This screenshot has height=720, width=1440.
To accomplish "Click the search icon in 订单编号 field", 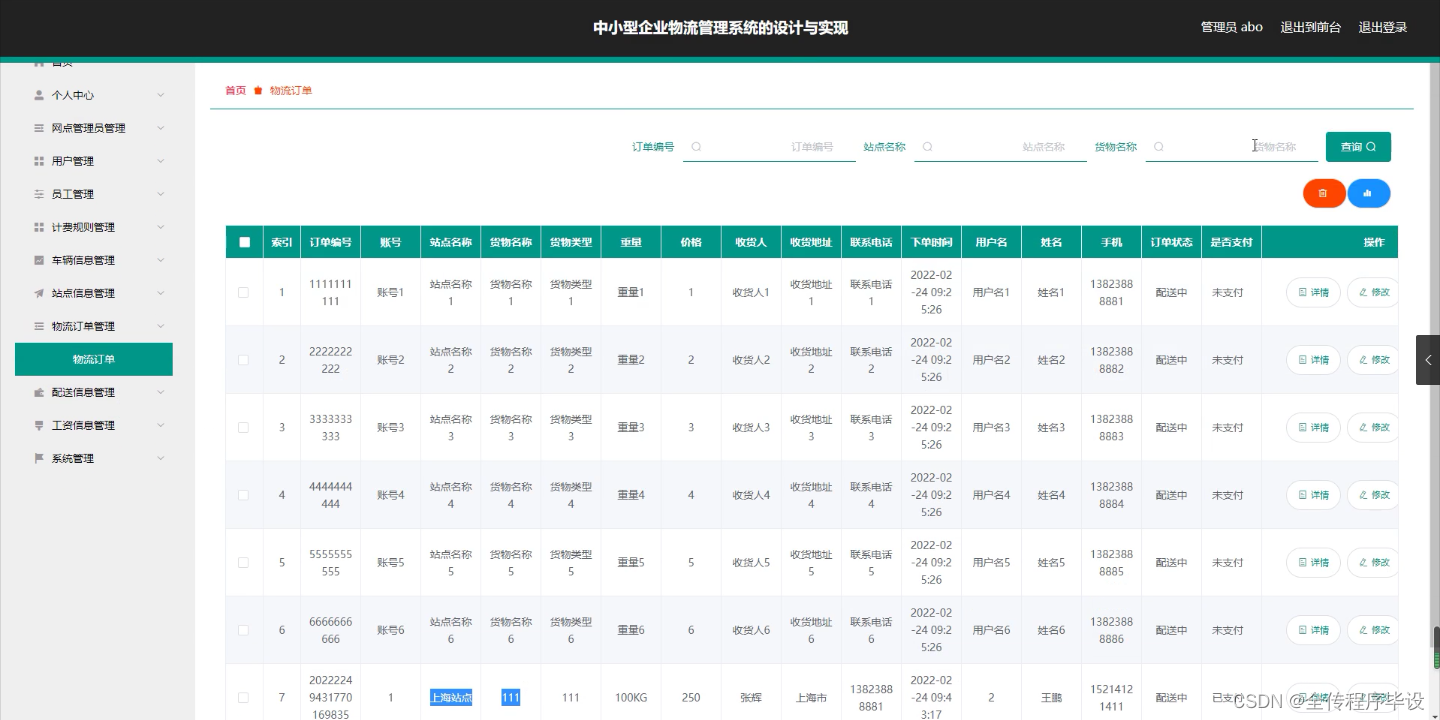I will click(x=696, y=147).
